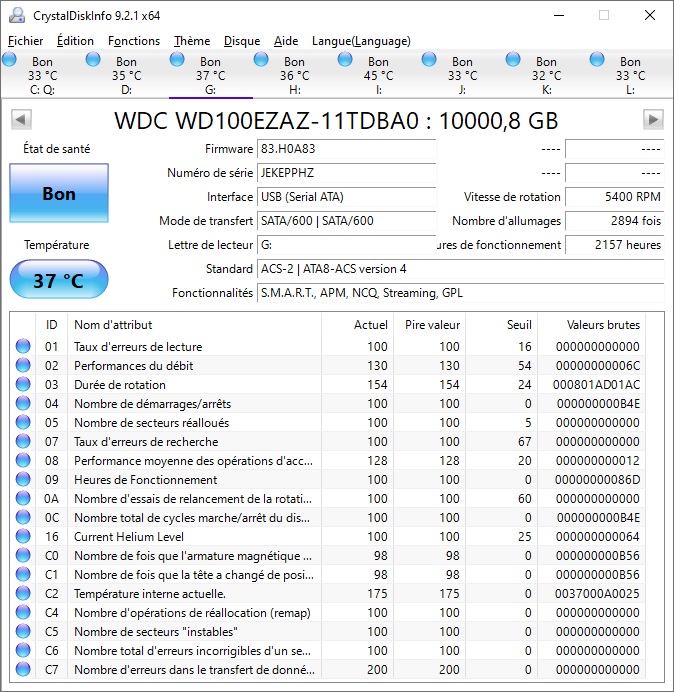The width and height of the screenshot is (674, 692).
Task: Go to previous disk with left arrow
Action: coord(21,120)
